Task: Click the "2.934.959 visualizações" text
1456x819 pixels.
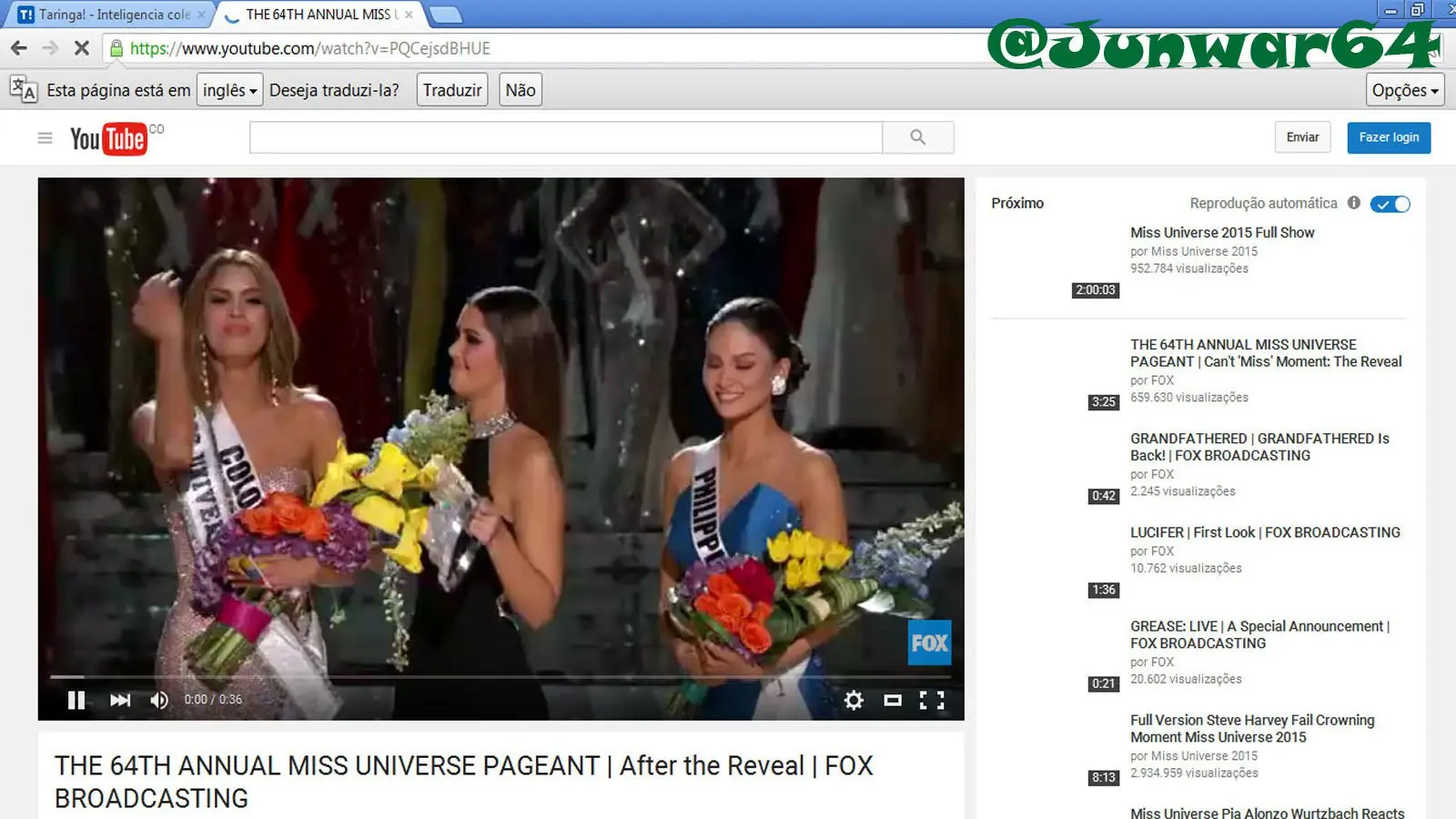Action: (1194, 773)
